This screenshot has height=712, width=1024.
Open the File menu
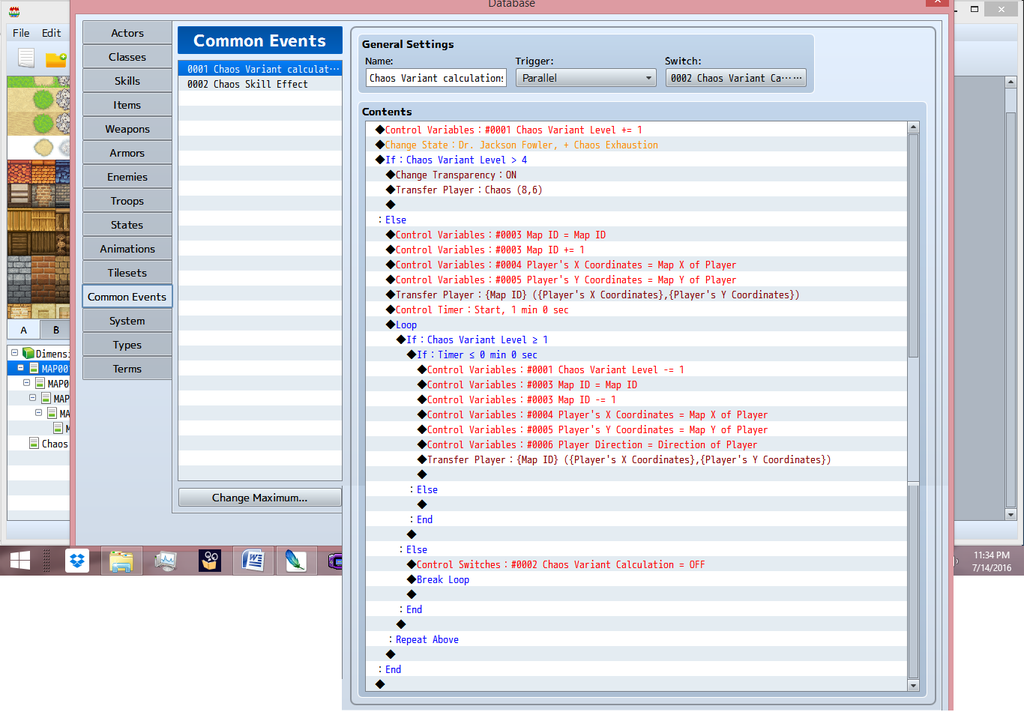pyautogui.click(x=21, y=33)
